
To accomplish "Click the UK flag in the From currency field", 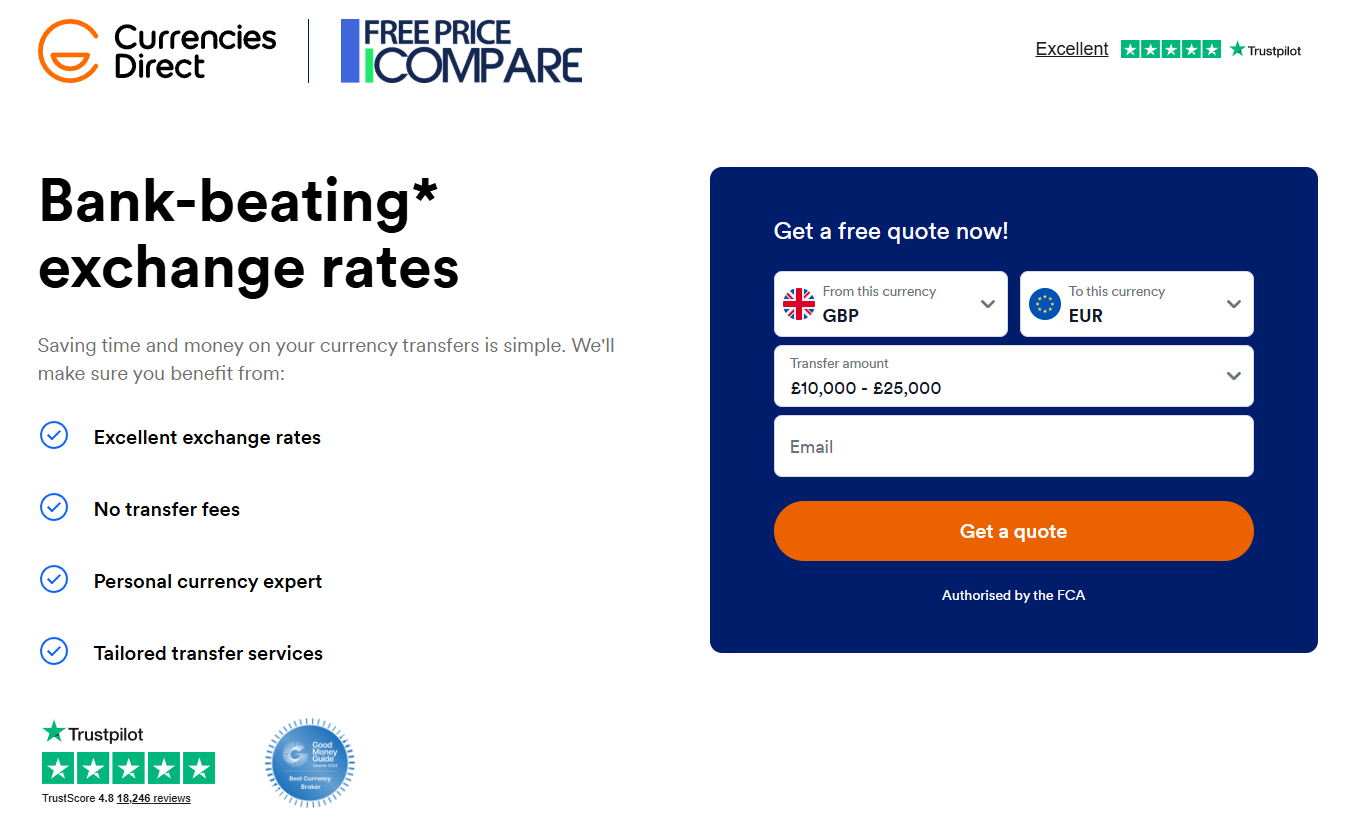I will [x=798, y=303].
